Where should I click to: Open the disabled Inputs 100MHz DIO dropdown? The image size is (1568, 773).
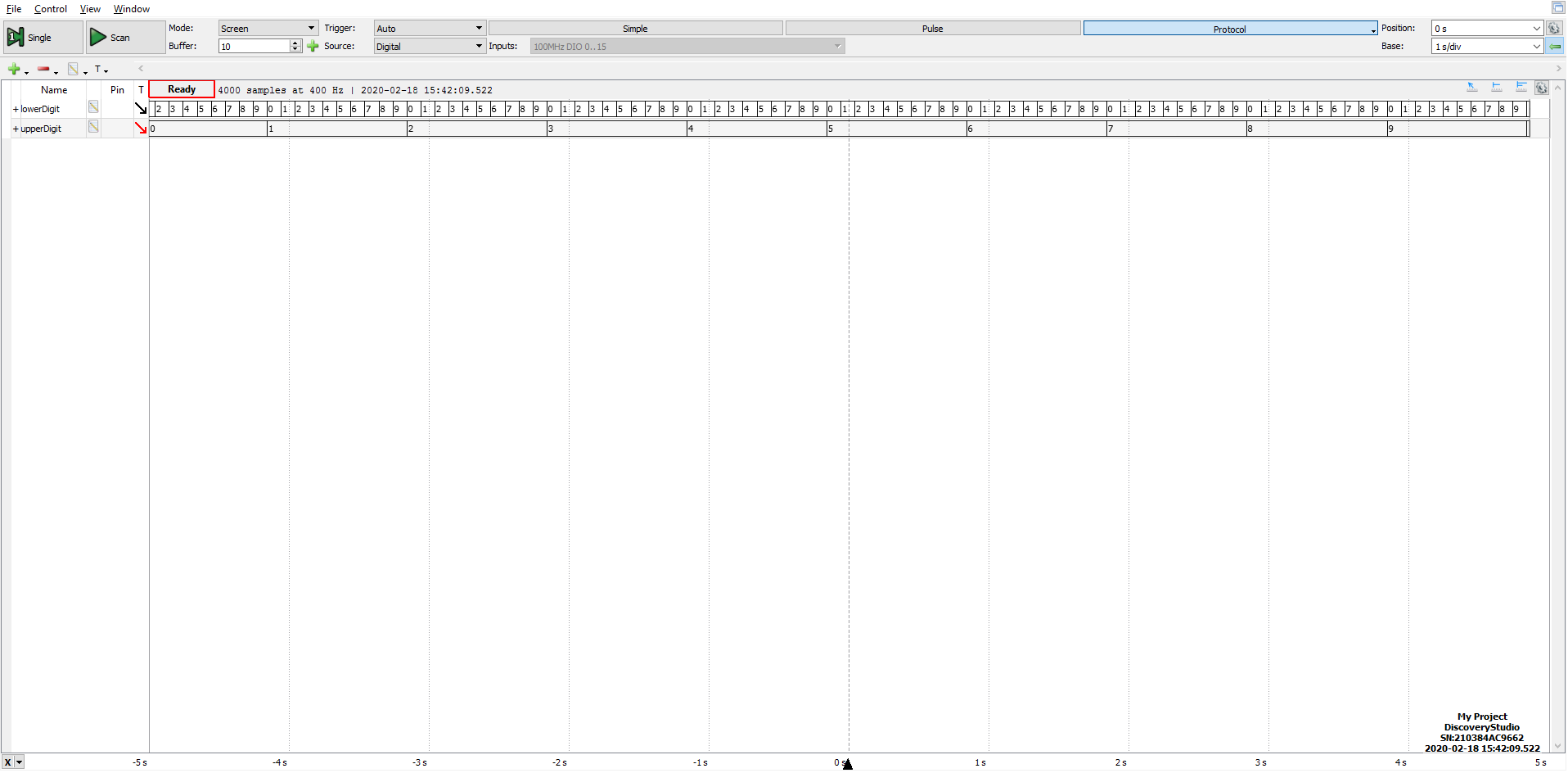click(687, 47)
